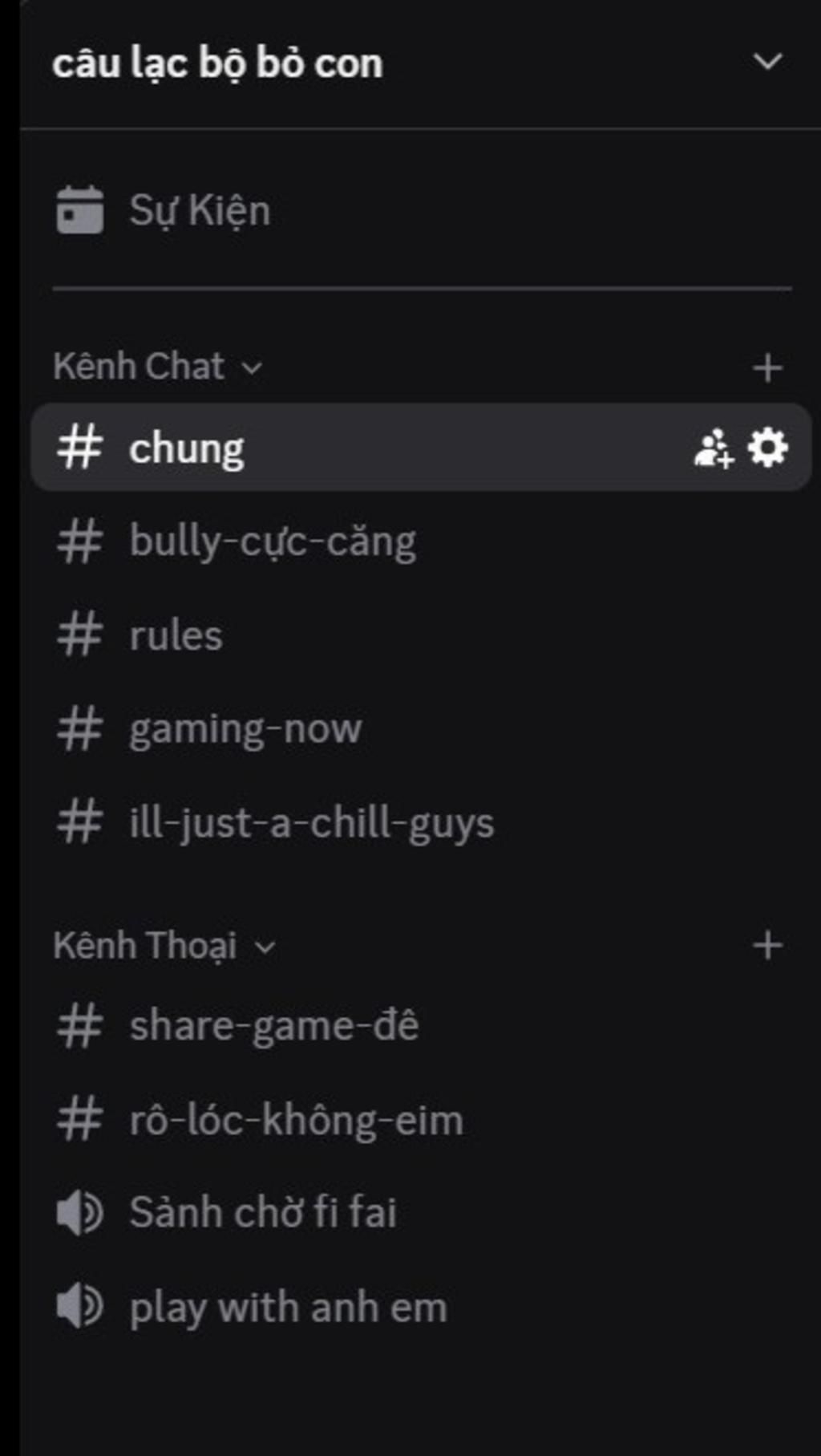
Task: Join play with anh em voice channel
Action: [x=421, y=1307]
